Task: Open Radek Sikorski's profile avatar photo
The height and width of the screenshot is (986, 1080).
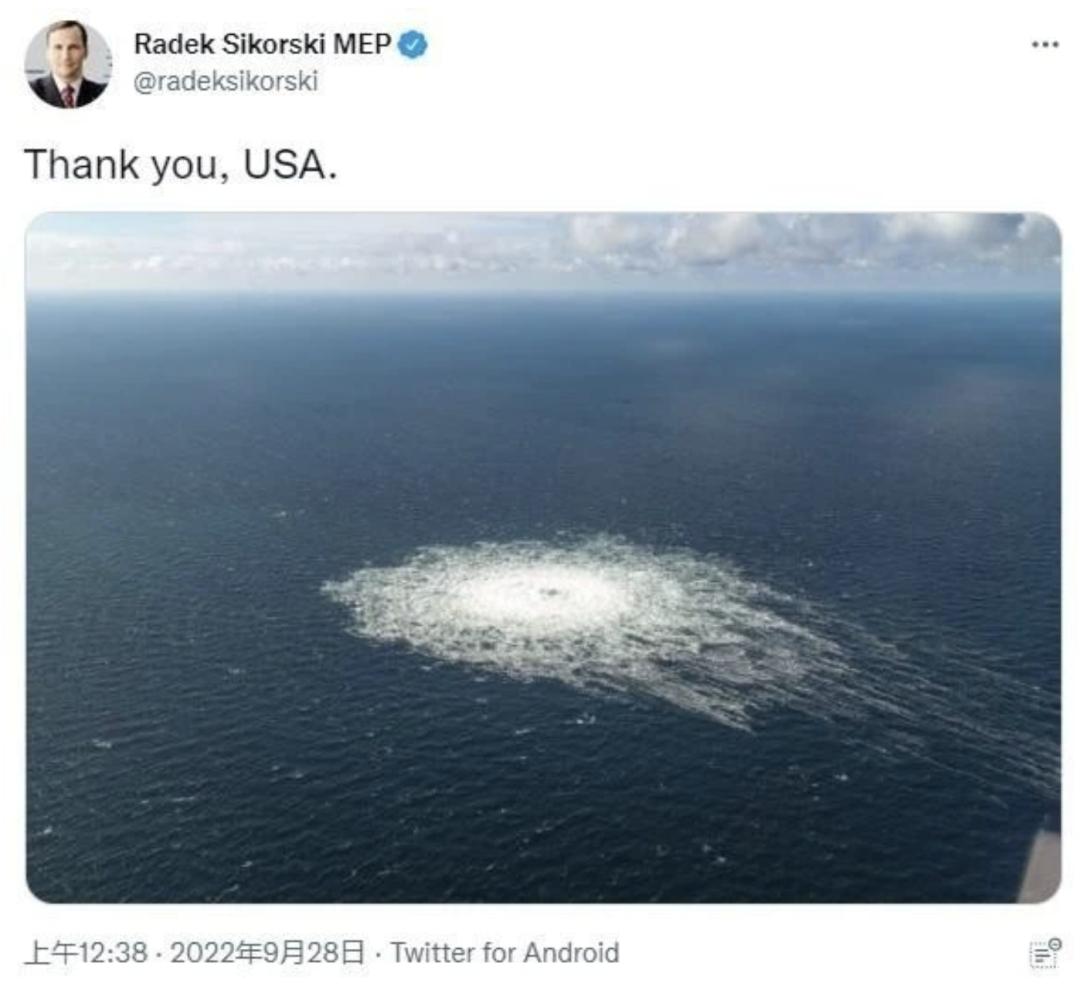Action: (68, 64)
